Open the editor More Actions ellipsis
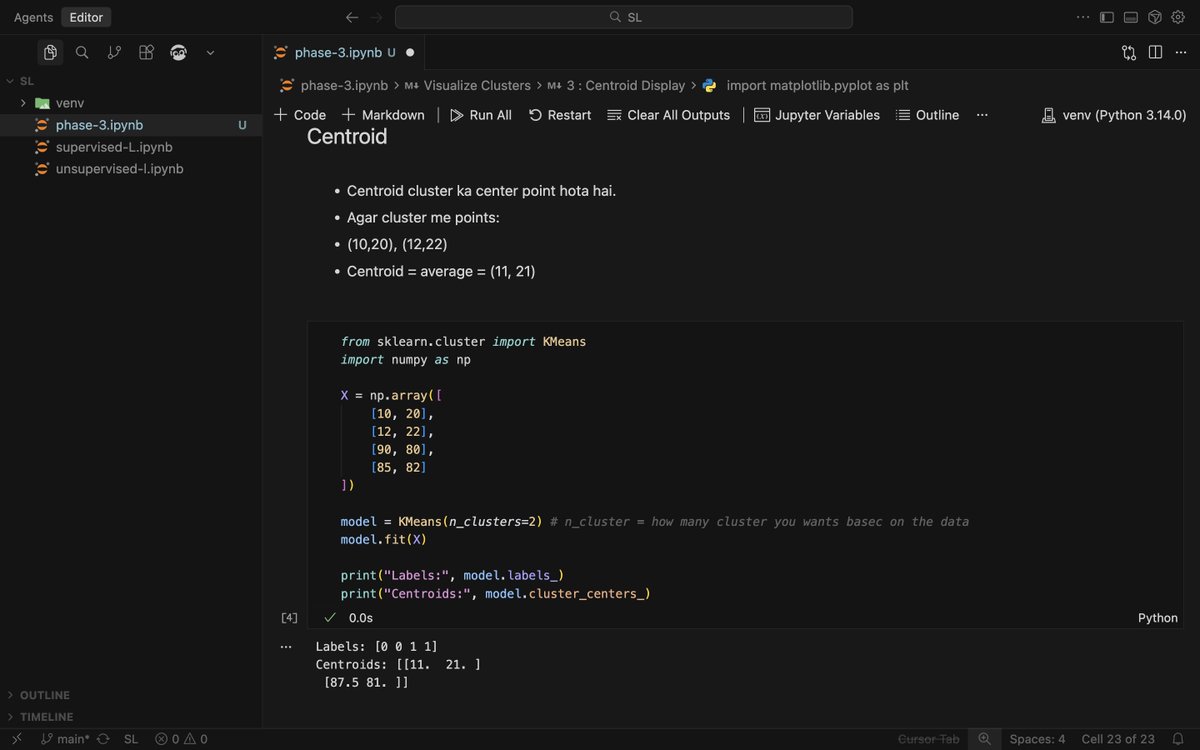This screenshot has height=750, width=1200. pyautogui.click(x=1180, y=52)
